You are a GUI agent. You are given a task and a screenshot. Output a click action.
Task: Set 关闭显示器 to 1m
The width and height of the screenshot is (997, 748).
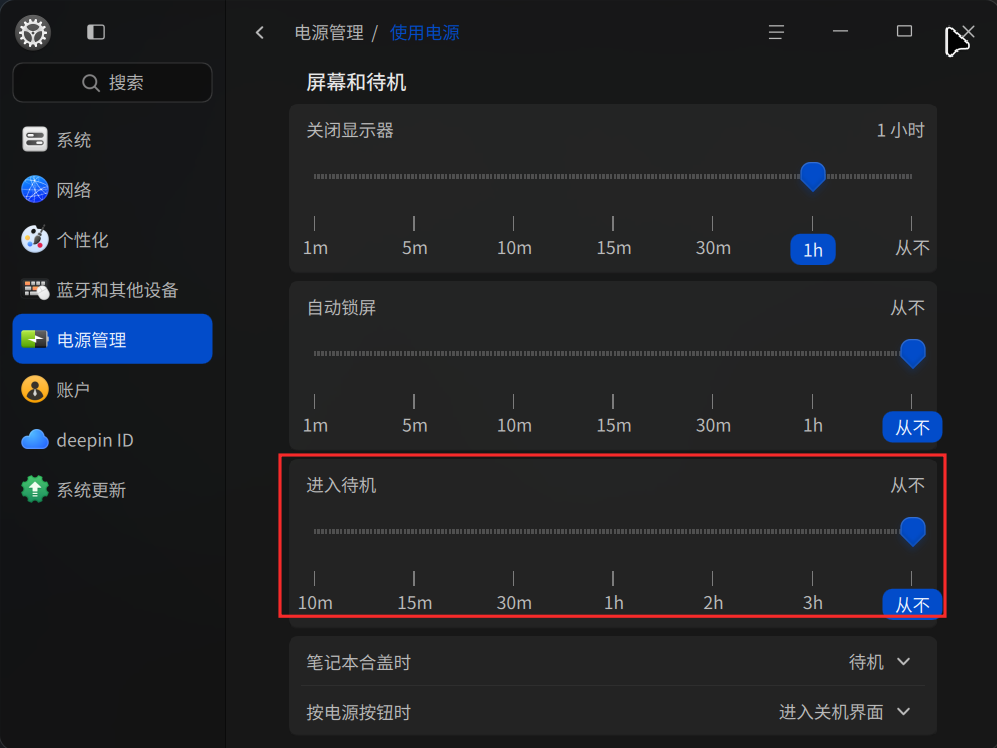pos(315,247)
